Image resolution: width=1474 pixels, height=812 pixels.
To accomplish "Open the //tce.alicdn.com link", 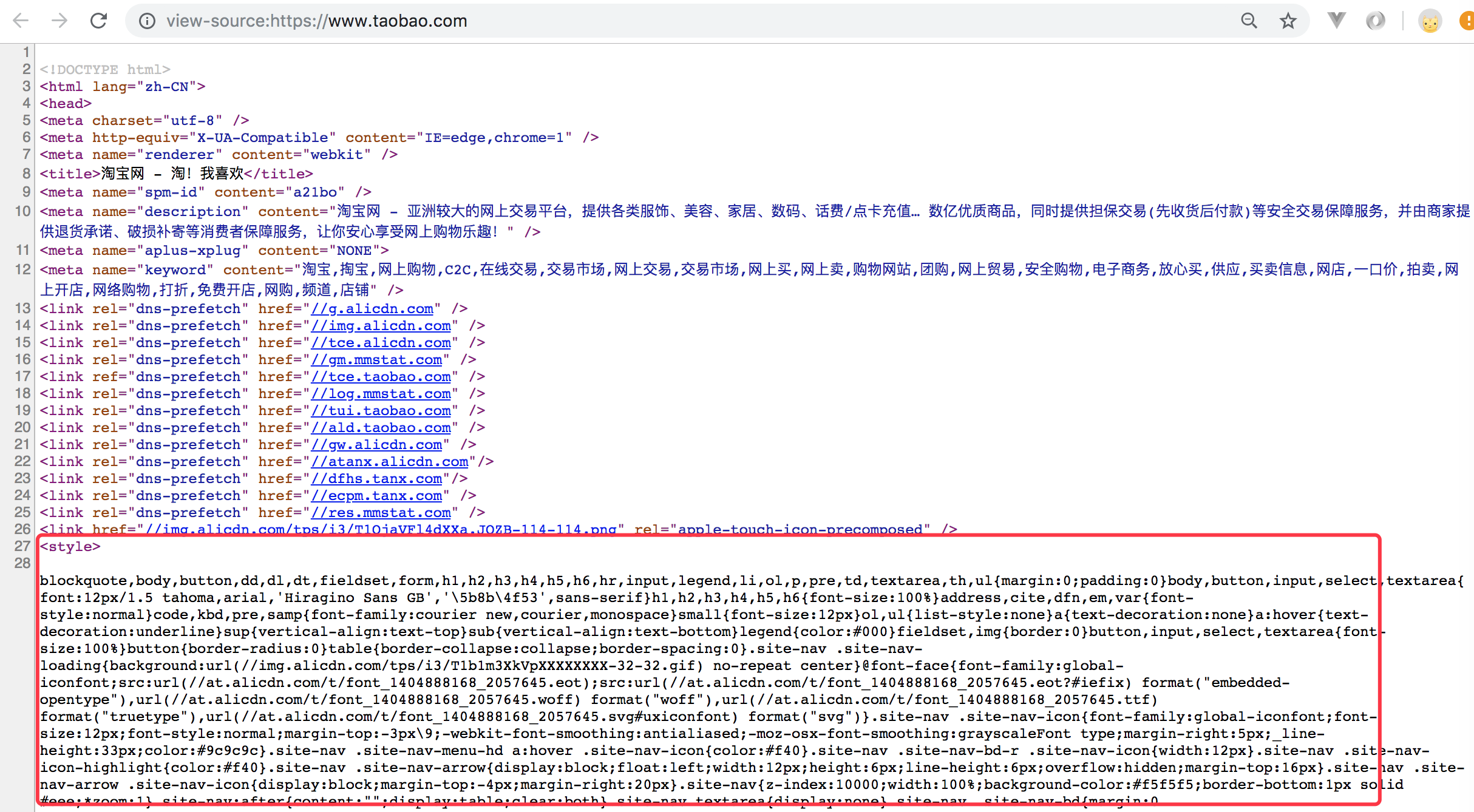I will 381,343.
